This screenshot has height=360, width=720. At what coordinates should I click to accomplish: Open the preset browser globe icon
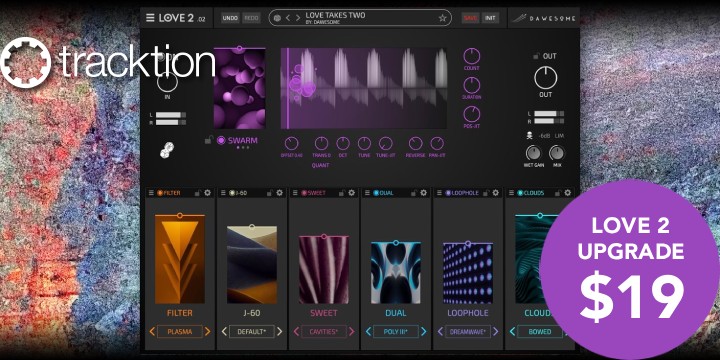click(x=277, y=18)
